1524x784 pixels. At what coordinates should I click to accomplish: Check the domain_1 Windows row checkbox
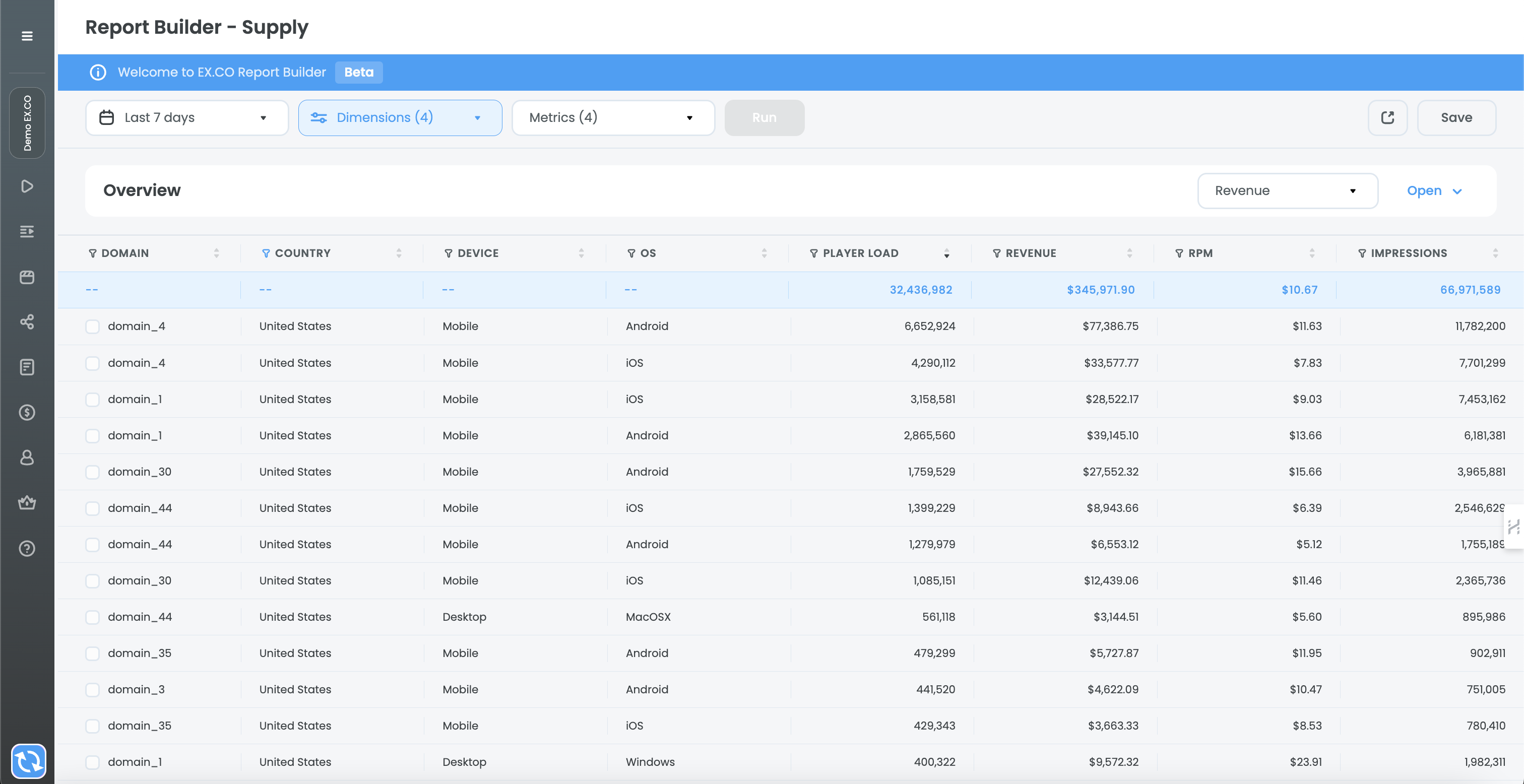point(92,762)
